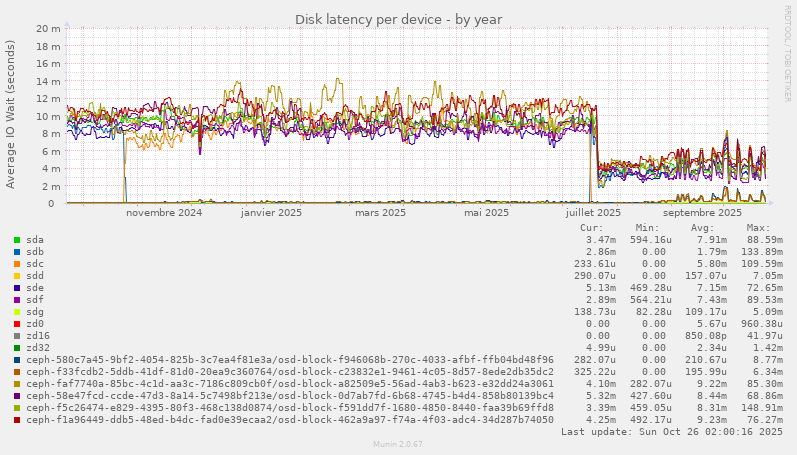
Task: Click the Munin 2.0.67 footer text
Action: pyautogui.click(x=398, y=443)
